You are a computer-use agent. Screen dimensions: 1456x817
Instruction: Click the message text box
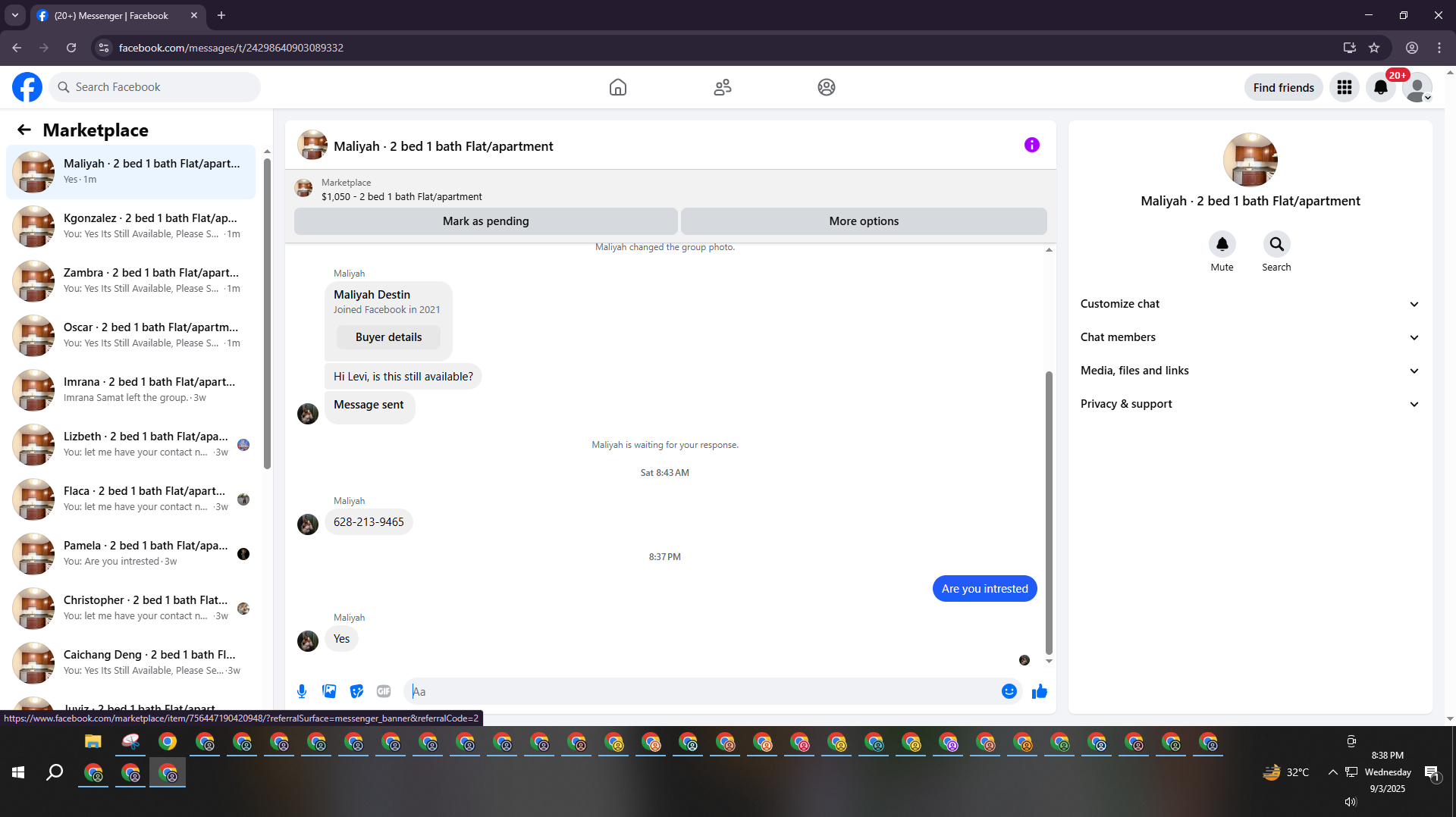click(704, 691)
